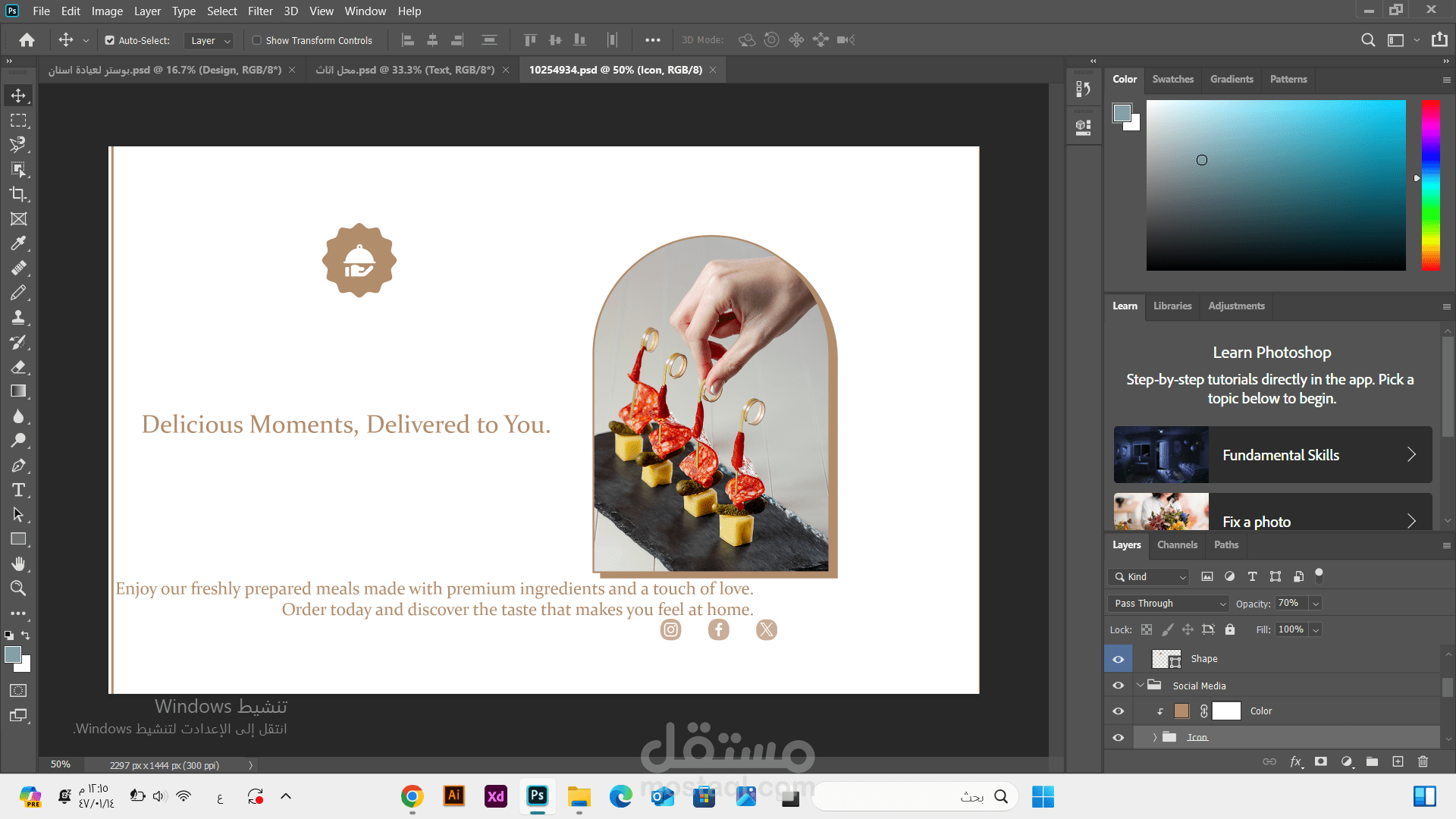Open the Color panel options menu

(1446, 80)
